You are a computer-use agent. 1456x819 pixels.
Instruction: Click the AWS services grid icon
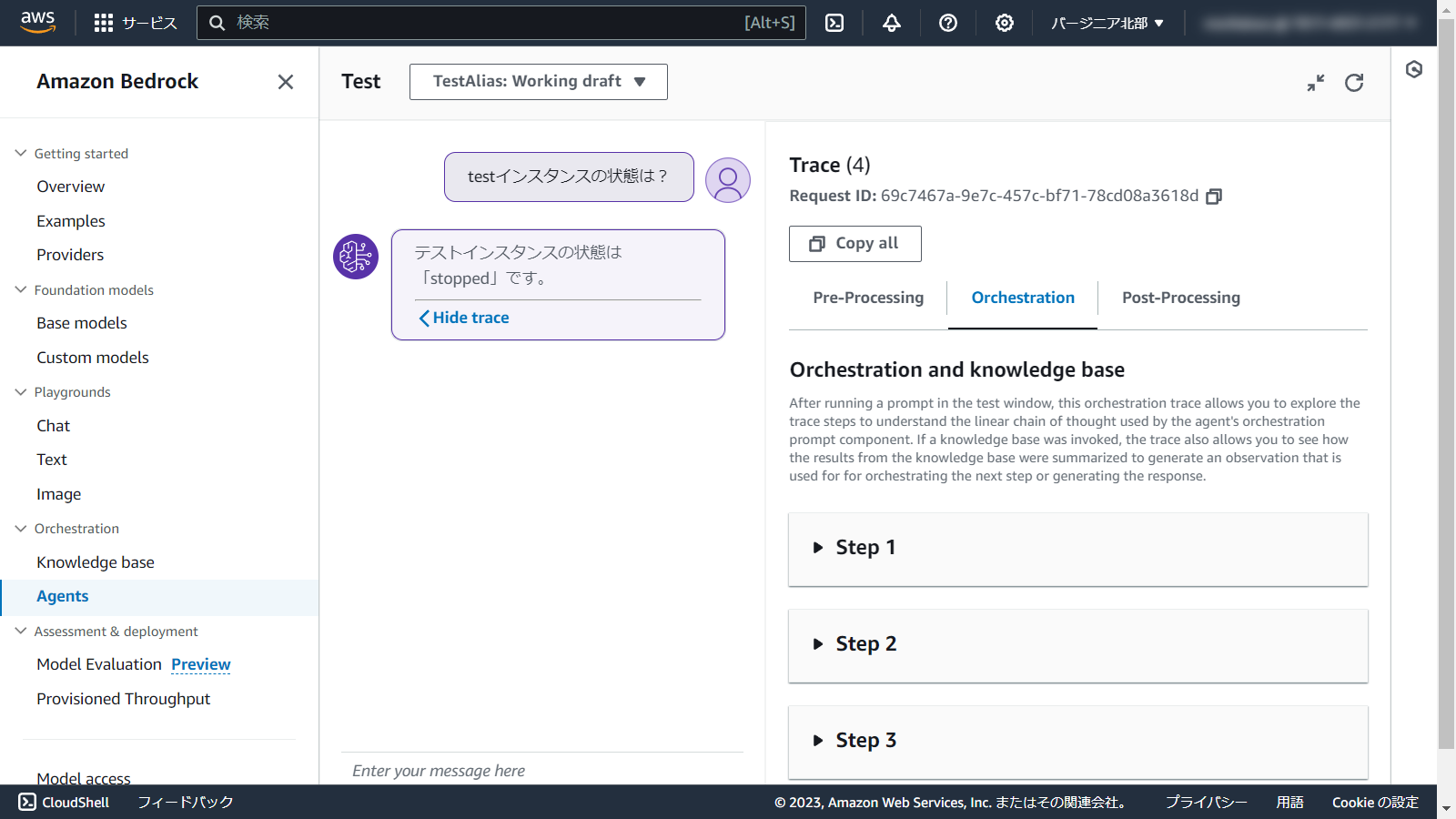point(104,23)
